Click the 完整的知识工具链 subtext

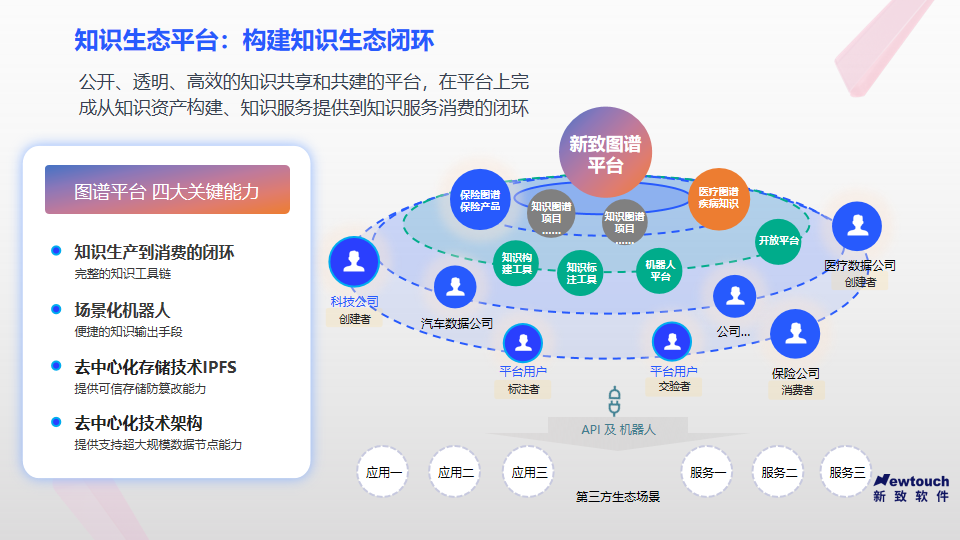(x=122, y=274)
